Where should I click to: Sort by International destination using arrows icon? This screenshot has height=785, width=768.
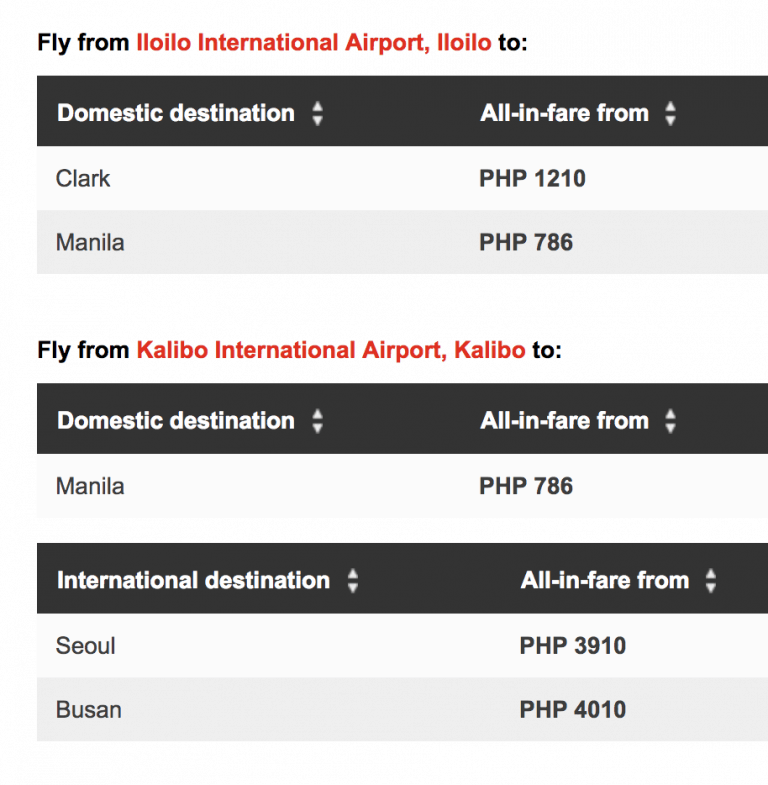click(352, 581)
